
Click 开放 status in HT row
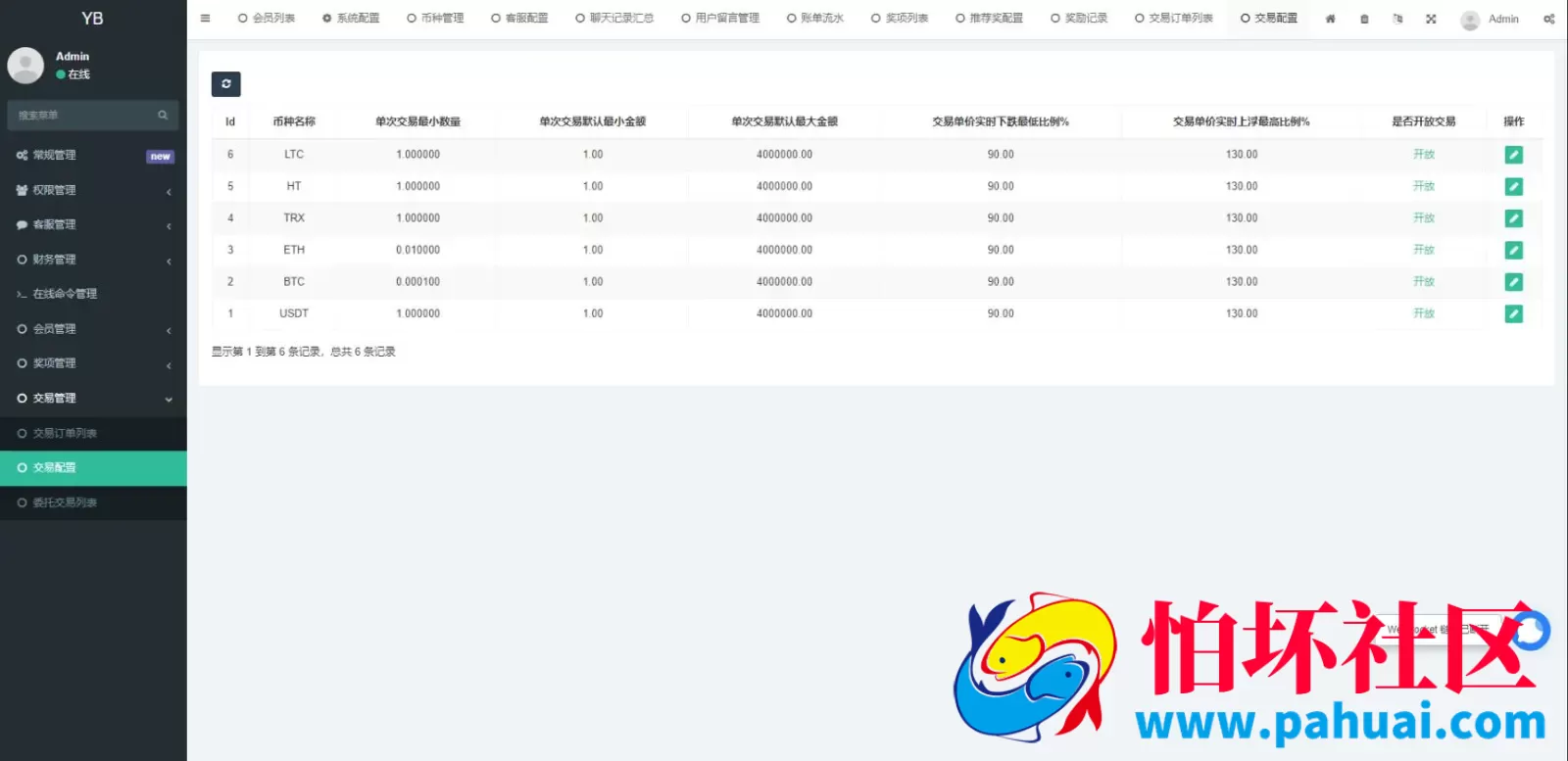pyautogui.click(x=1424, y=186)
